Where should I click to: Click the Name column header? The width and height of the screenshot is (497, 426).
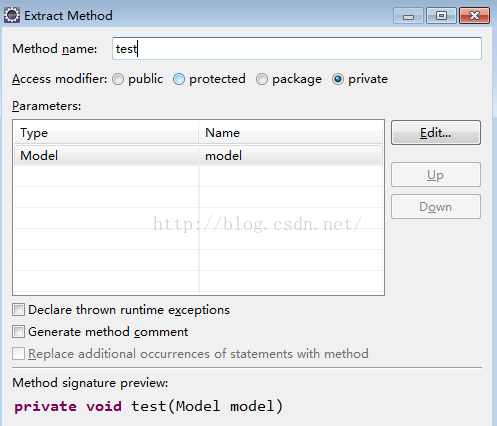(x=290, y=133)
